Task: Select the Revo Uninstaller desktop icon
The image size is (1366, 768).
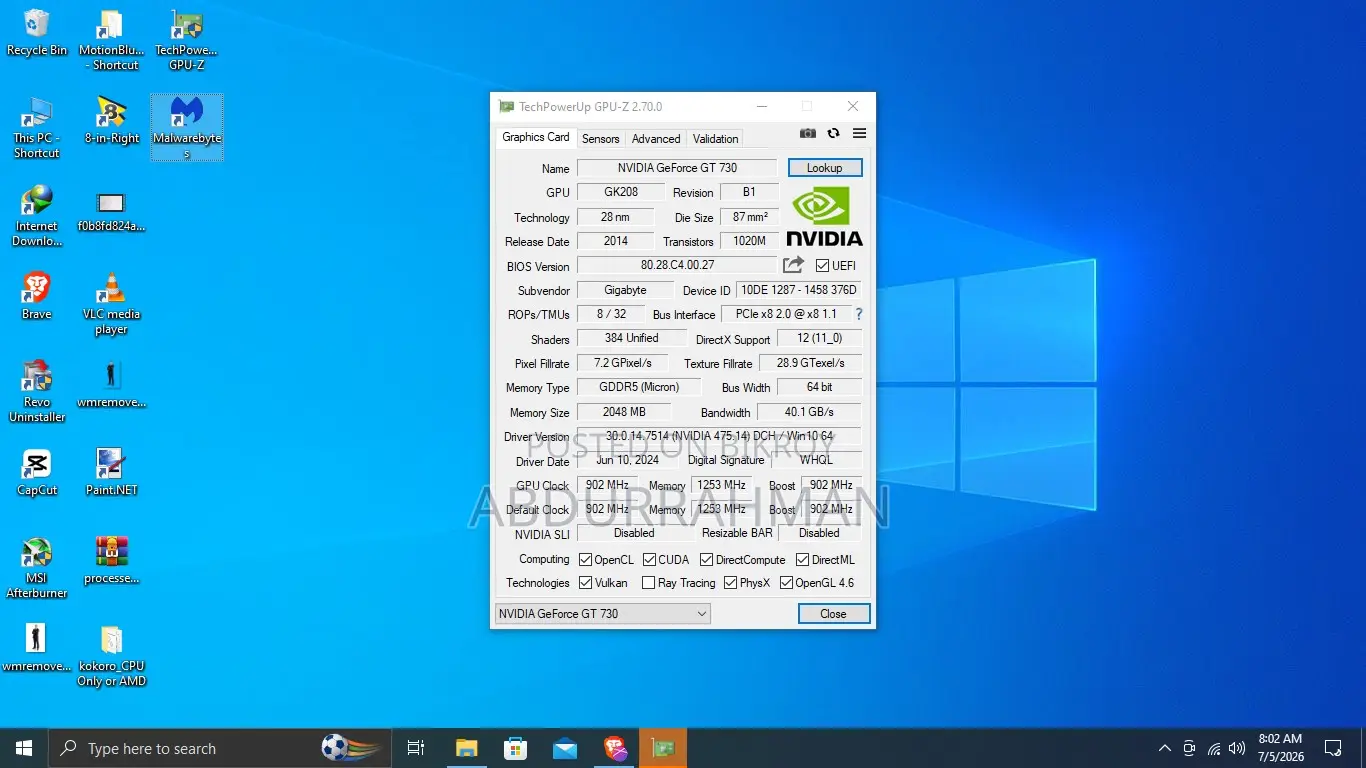Action: click(x=37, y=392)
